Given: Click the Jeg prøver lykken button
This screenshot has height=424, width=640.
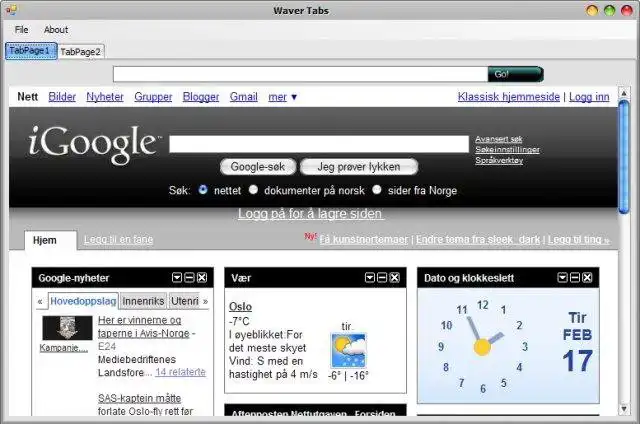Looking at the screenshot, I should click(x=359, y=166).
